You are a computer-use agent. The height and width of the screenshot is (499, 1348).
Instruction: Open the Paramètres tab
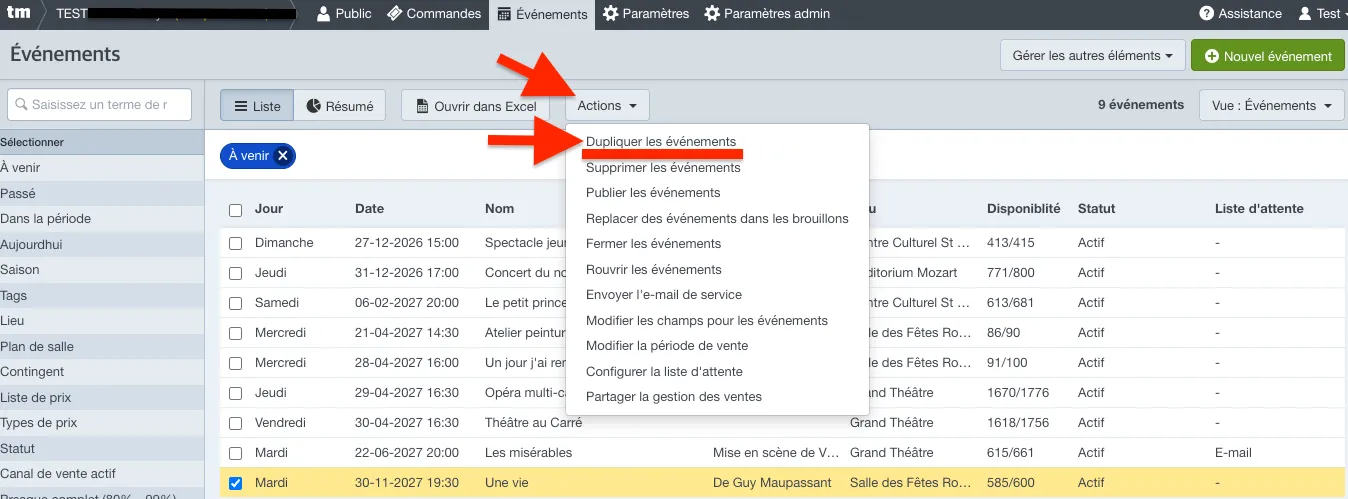(x=646, y=14)
